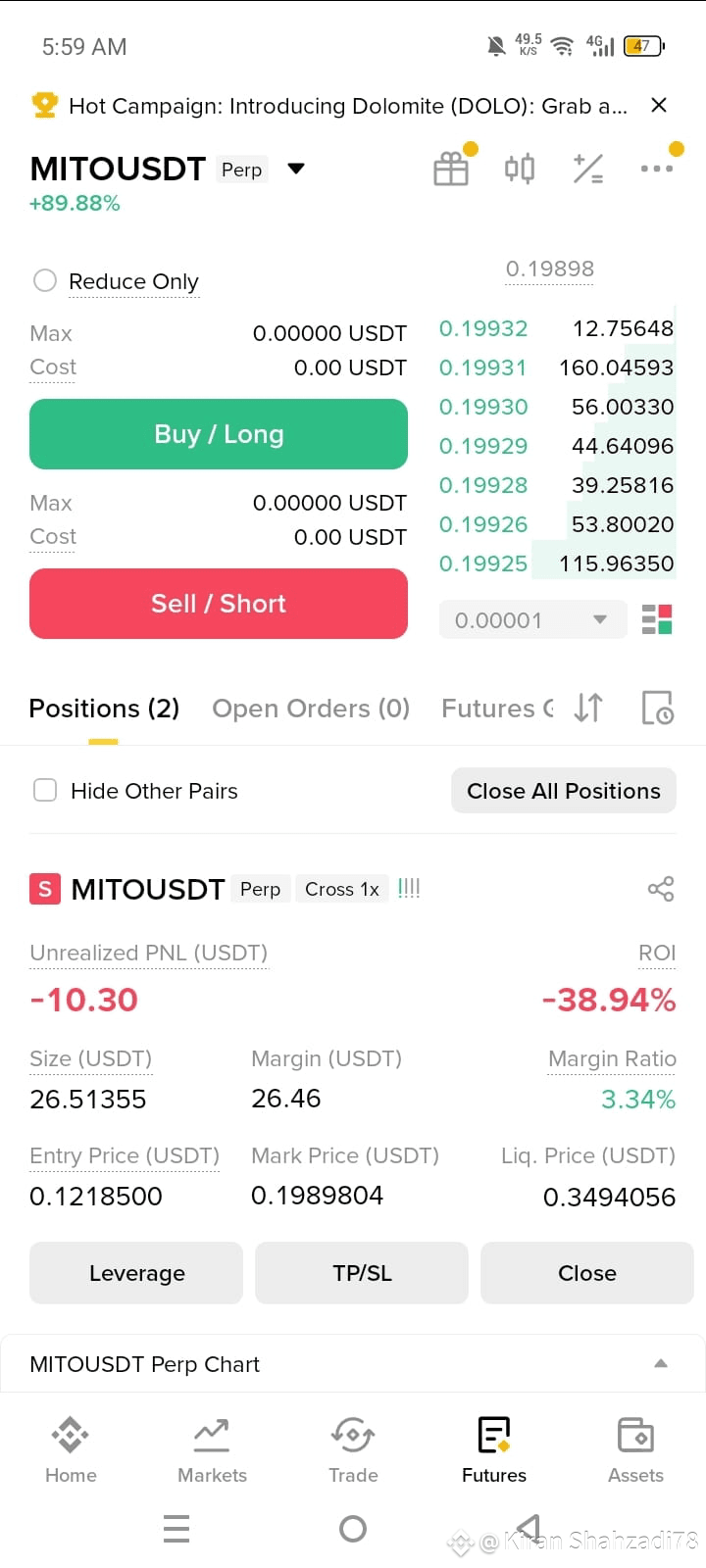The height and width of the screenshot is (1568, 706).
Task: Open the MITOUSDT pair dropdown arrow
Action: [296, 169]
